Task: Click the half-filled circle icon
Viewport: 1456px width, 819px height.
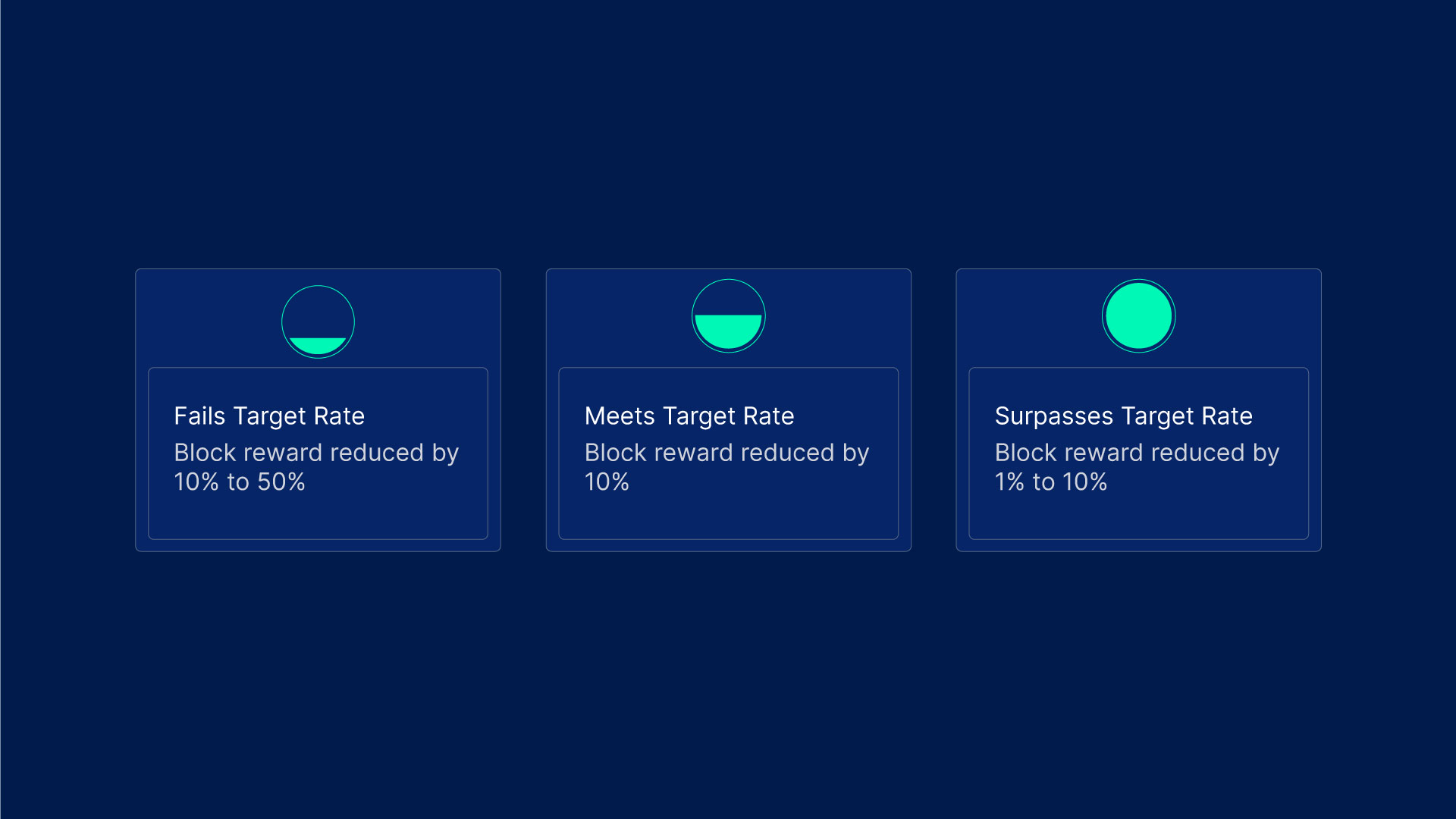Action: (728, 315)
